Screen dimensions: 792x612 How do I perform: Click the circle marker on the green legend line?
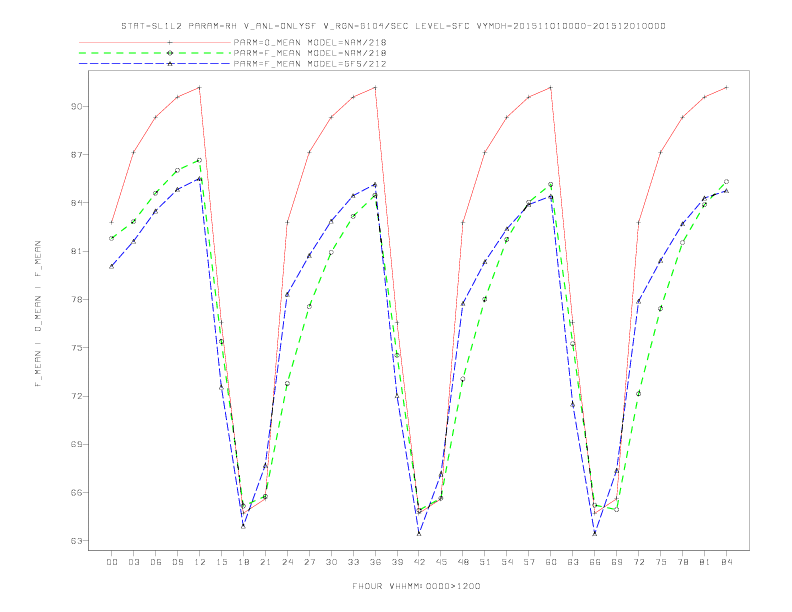[170, 53]
